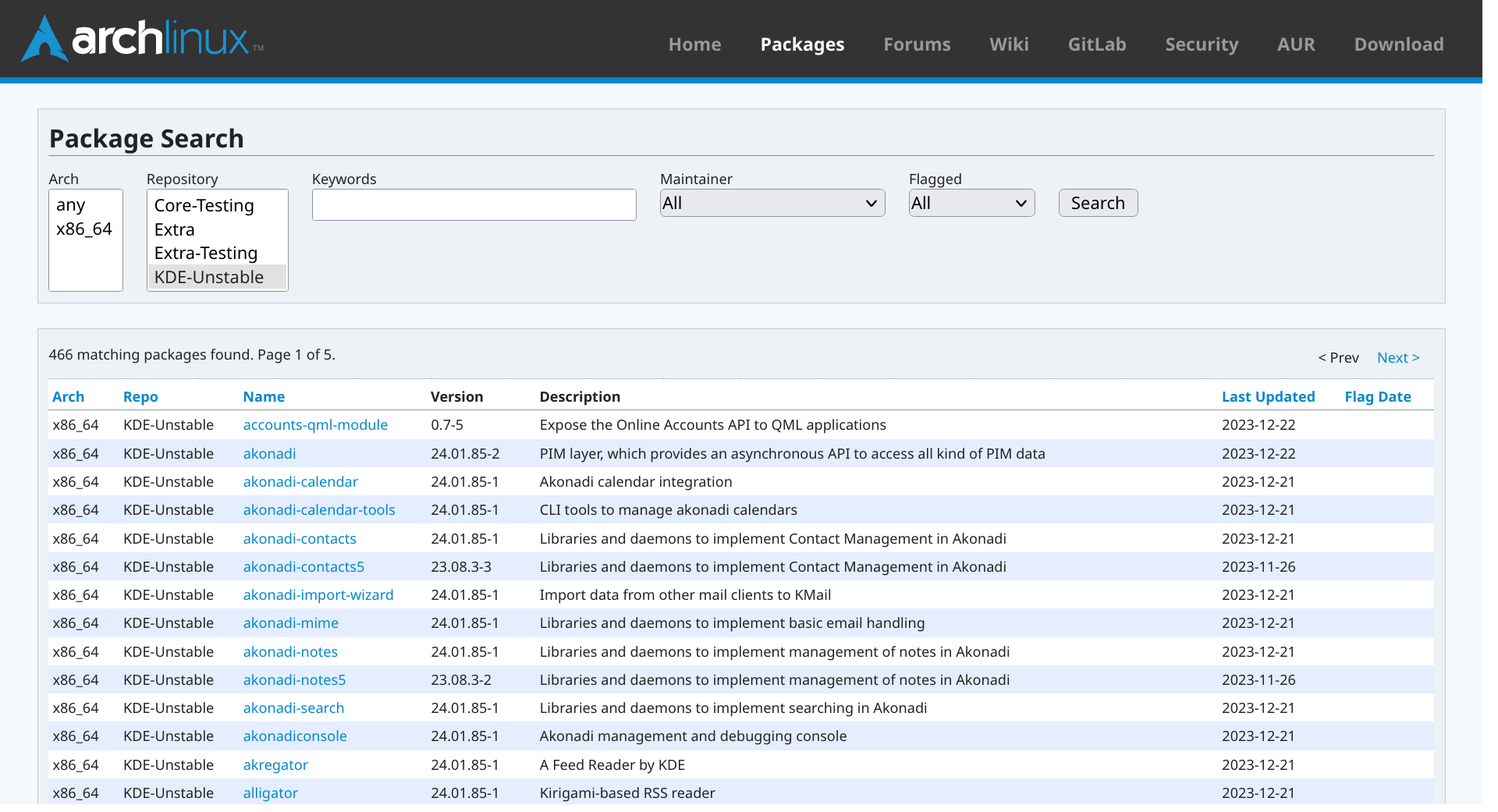The image size is (1498, 812).
Task: Open the Wiki nav link
Action: (1009, 44)
